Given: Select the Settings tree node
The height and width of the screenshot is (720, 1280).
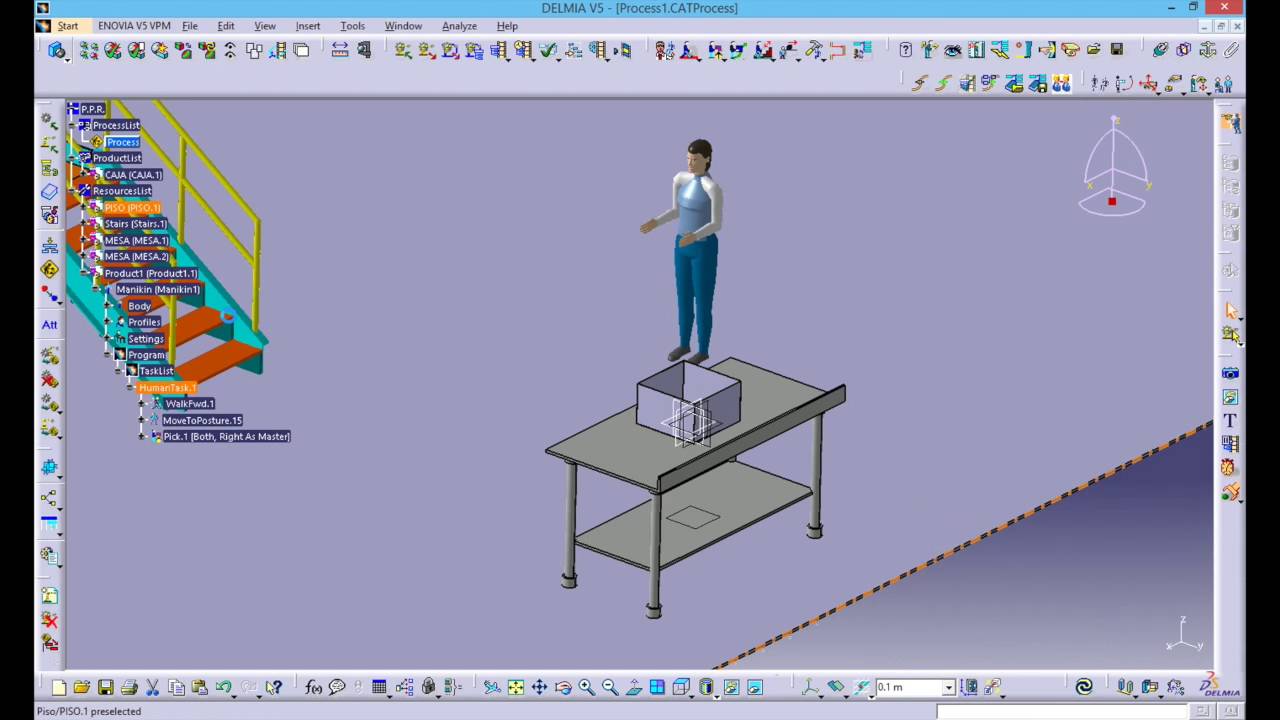Looking at the screenshot, I should [145, 339].
